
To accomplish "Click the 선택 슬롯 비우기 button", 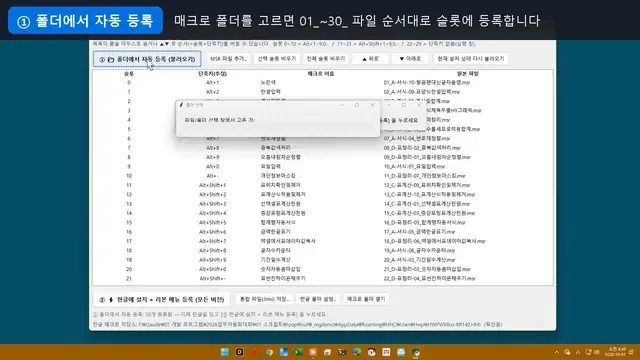I will coord(277,59).
